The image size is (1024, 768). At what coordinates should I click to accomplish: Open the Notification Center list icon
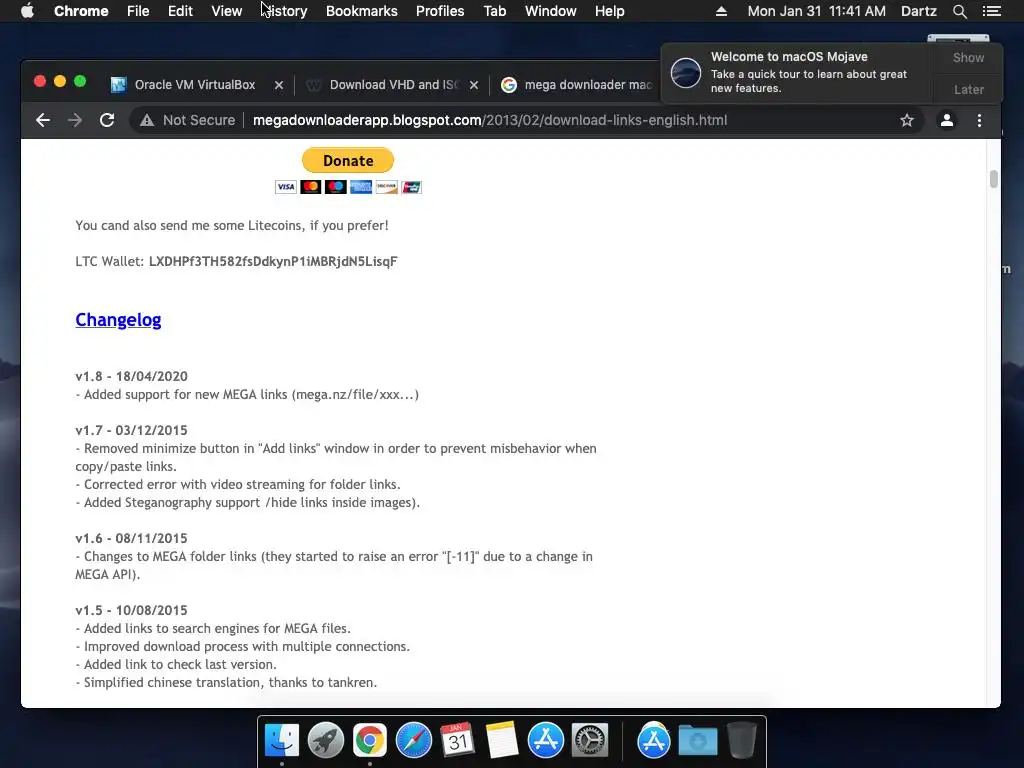click(x=991, y=11)
